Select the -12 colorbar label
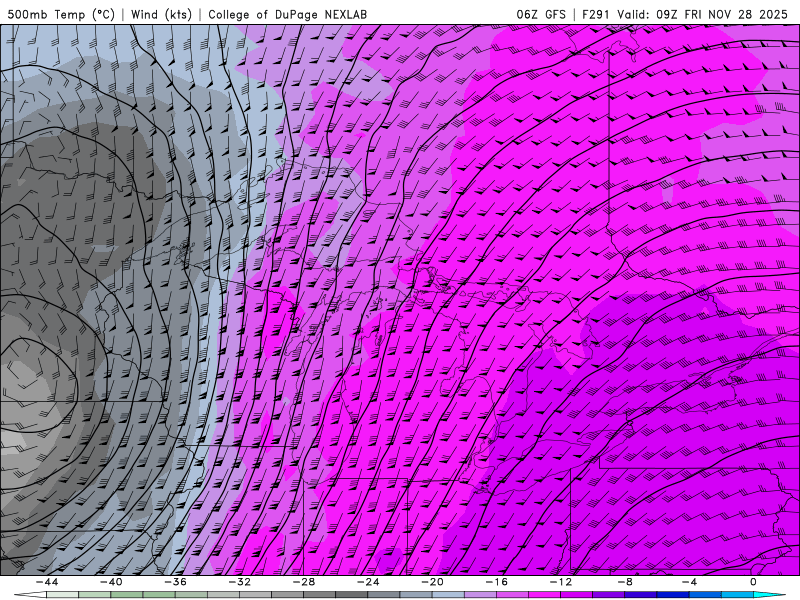 pos(561,582)
